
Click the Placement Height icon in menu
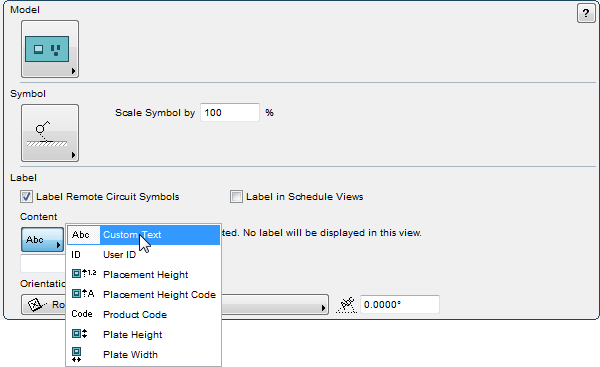pos(84,274)
